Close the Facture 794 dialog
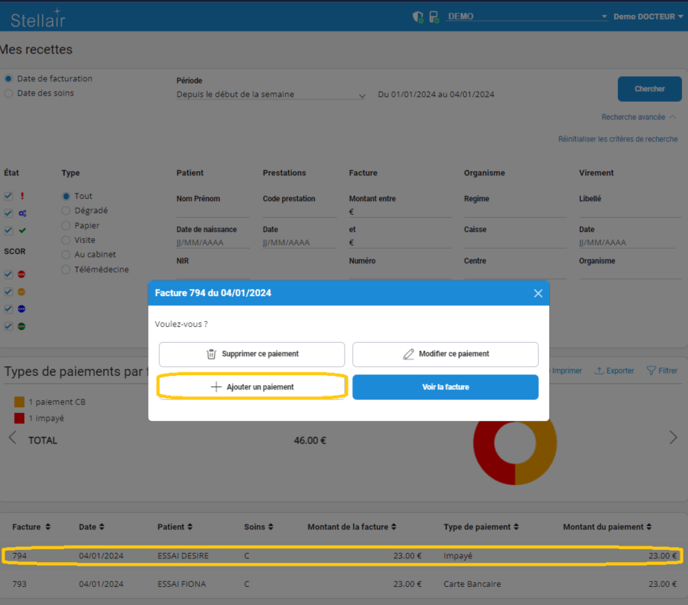 538,293
